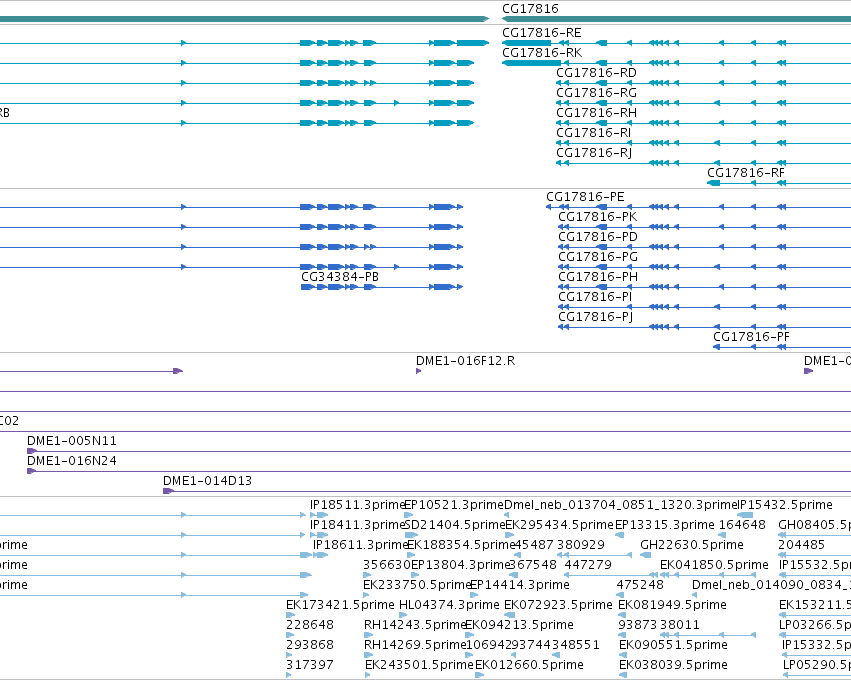The height and width of the screenshot is (680, 851).
Task: Click the CG17816-PG protein label
Action: [x=598, y=257]
